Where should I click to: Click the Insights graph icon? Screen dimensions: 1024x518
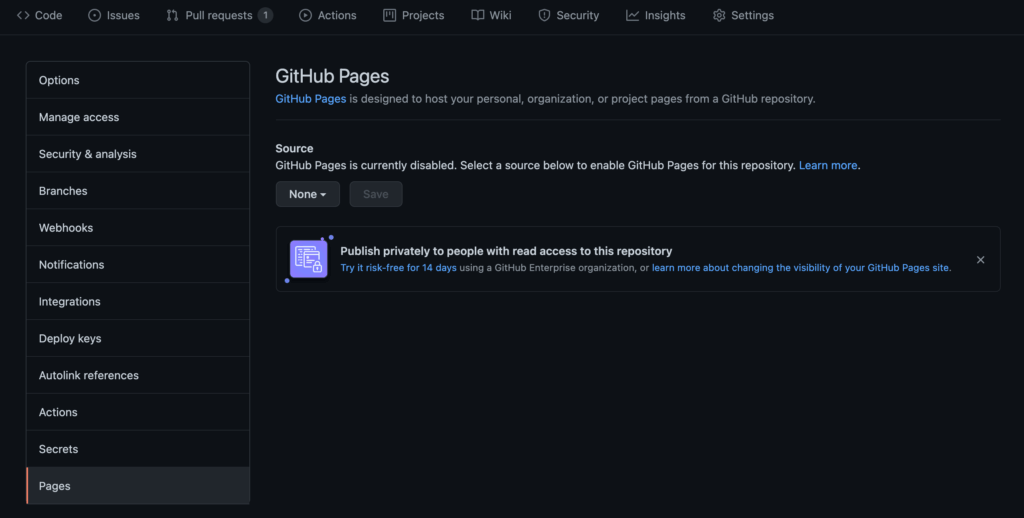(633, 15)
